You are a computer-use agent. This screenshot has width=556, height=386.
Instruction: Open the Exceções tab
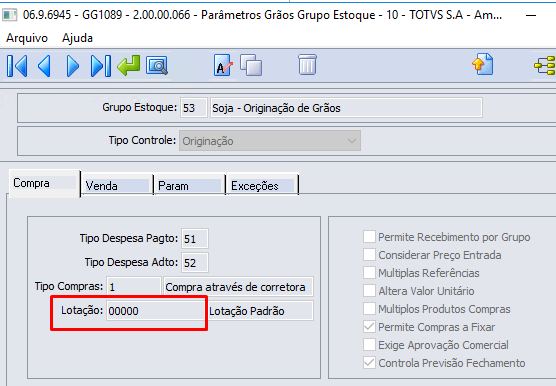262,185
